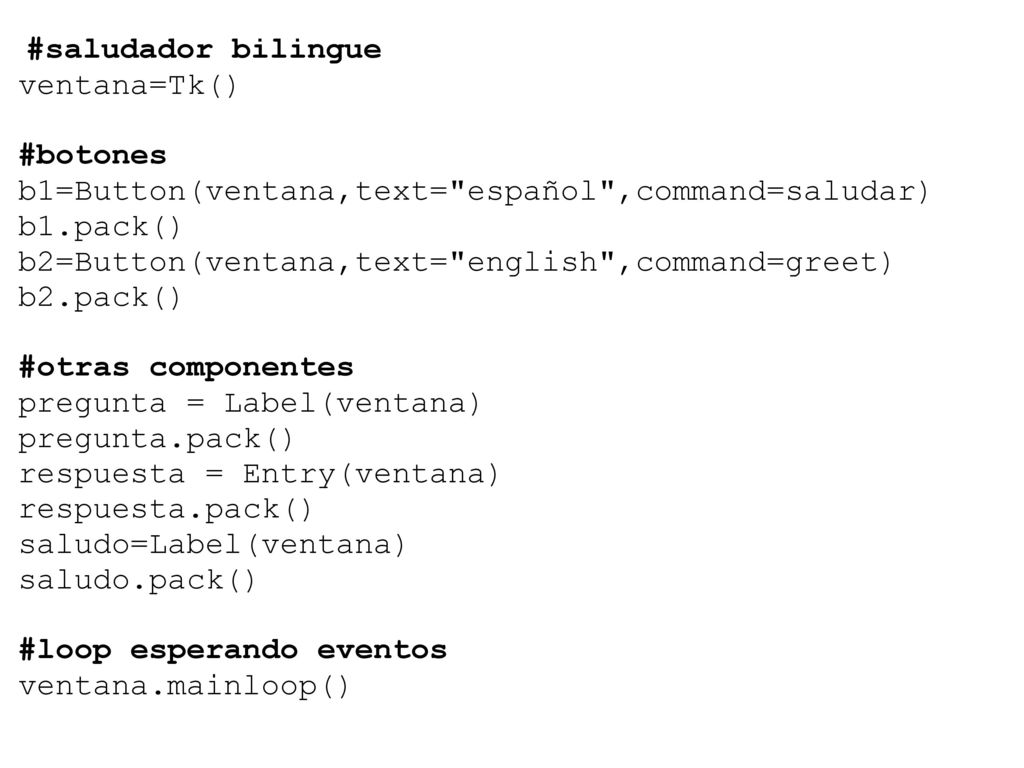Click the 'ventana=Tk()' code line

click(x=128, y=86)
